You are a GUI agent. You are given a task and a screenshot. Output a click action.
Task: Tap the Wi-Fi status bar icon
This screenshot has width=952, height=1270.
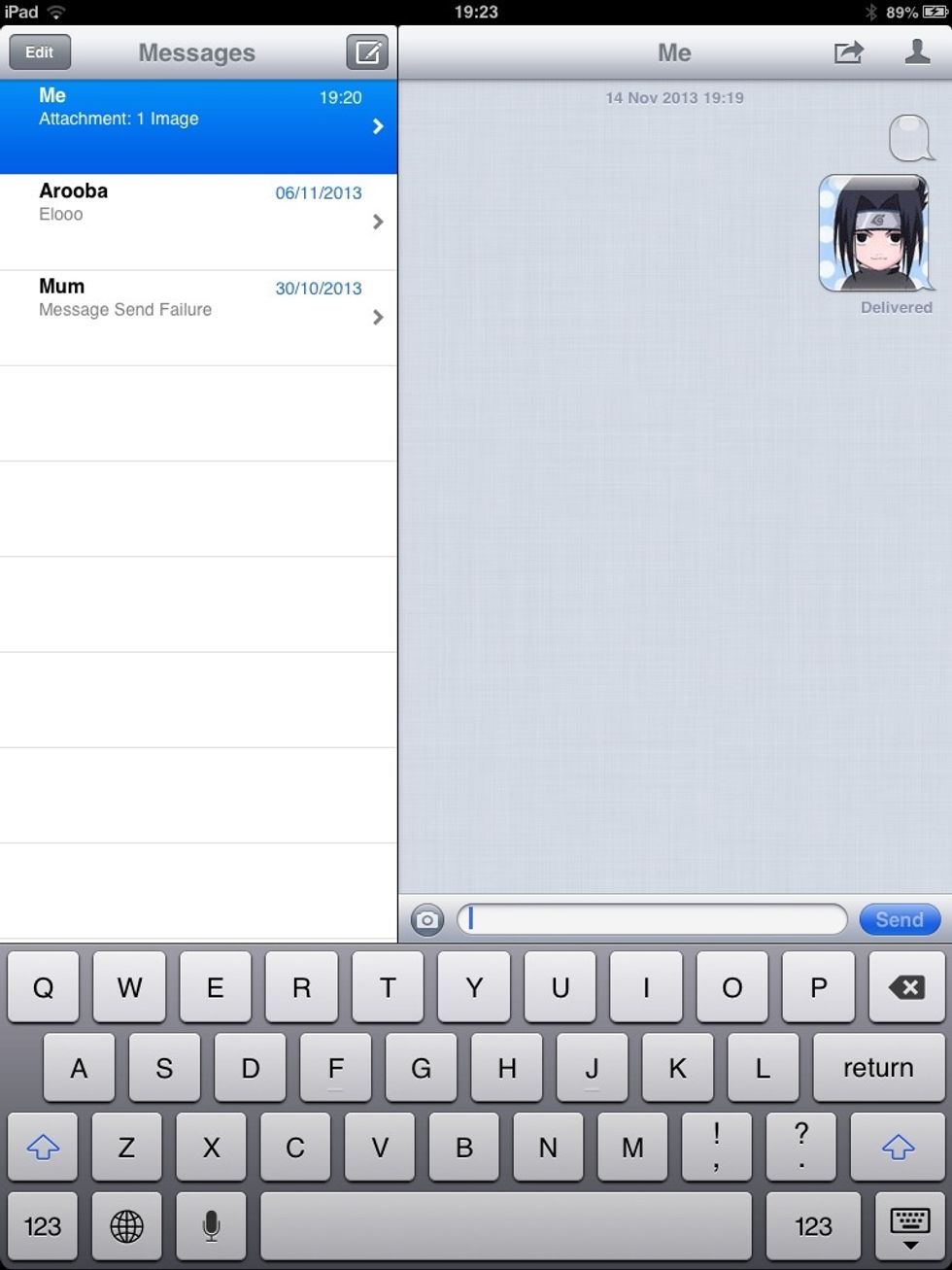(x=56, y=12)
